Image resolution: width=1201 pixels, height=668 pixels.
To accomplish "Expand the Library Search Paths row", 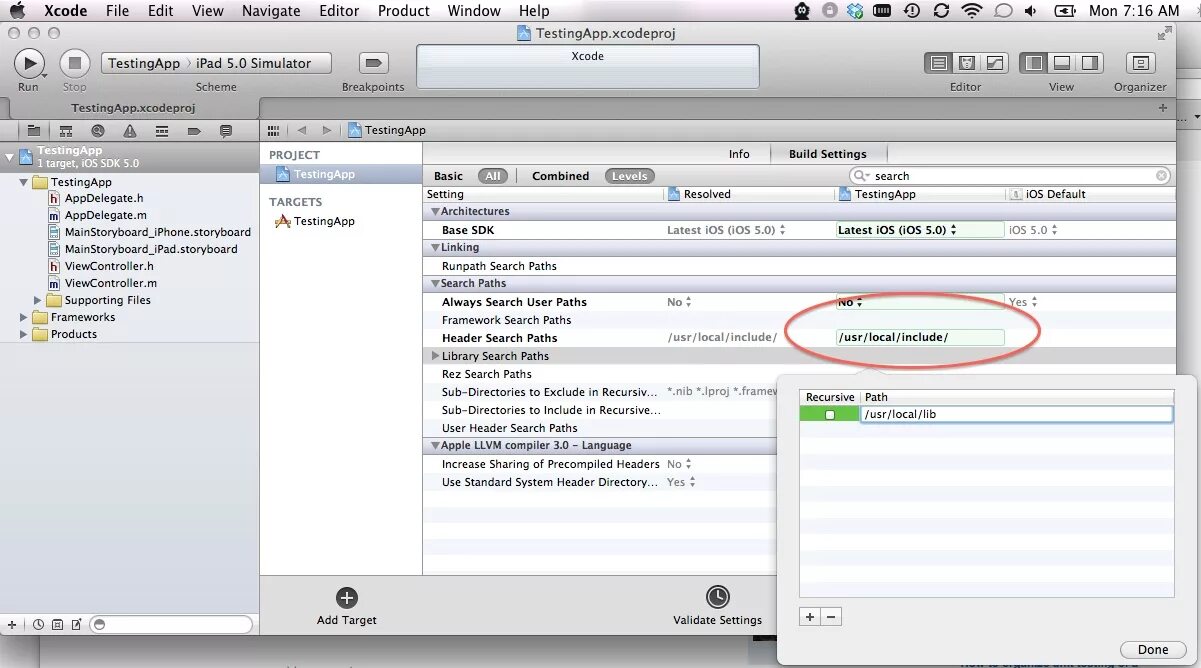I will coord(435,356).
